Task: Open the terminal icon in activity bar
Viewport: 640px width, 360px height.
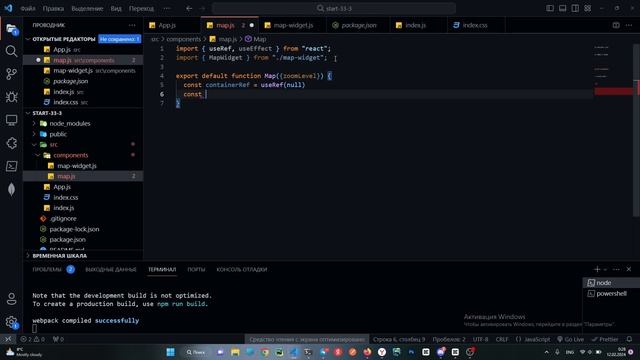Action: (x=11, y=166)
